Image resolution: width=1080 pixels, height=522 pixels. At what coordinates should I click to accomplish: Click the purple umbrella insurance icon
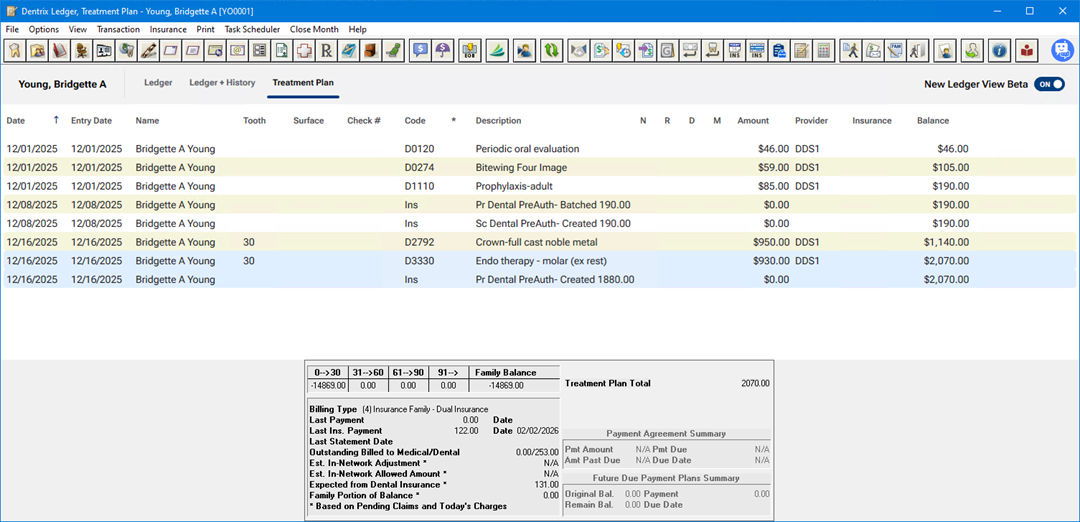(x=443, y=50)
